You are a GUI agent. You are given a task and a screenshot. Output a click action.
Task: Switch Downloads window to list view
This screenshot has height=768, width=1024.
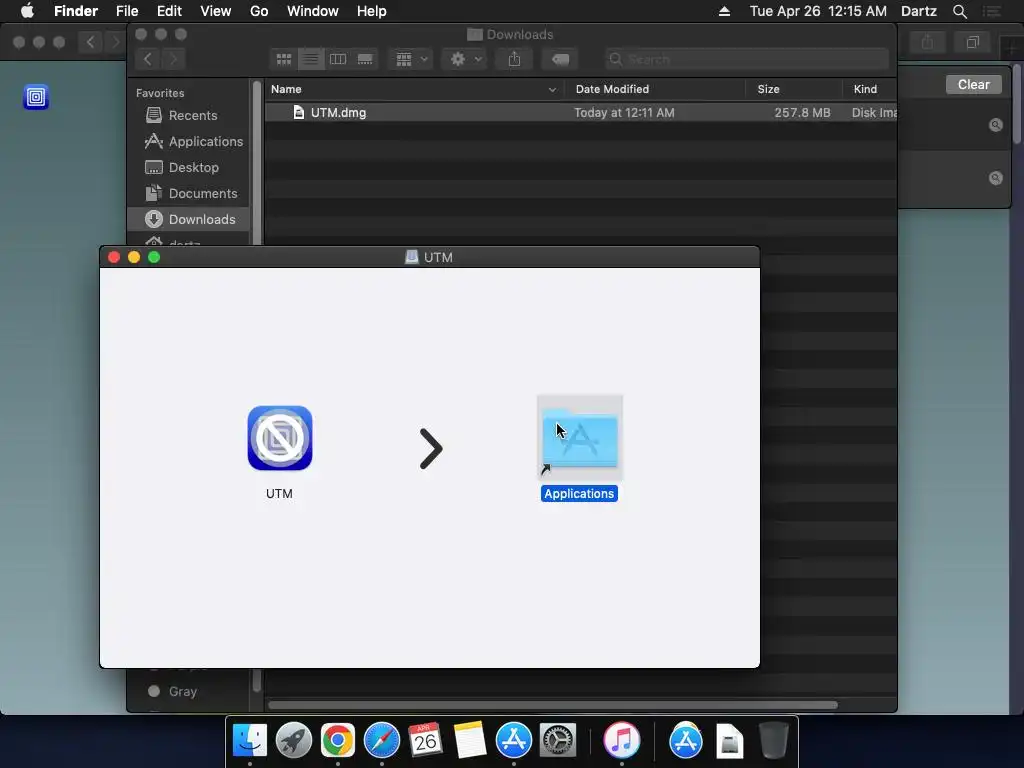311,59
